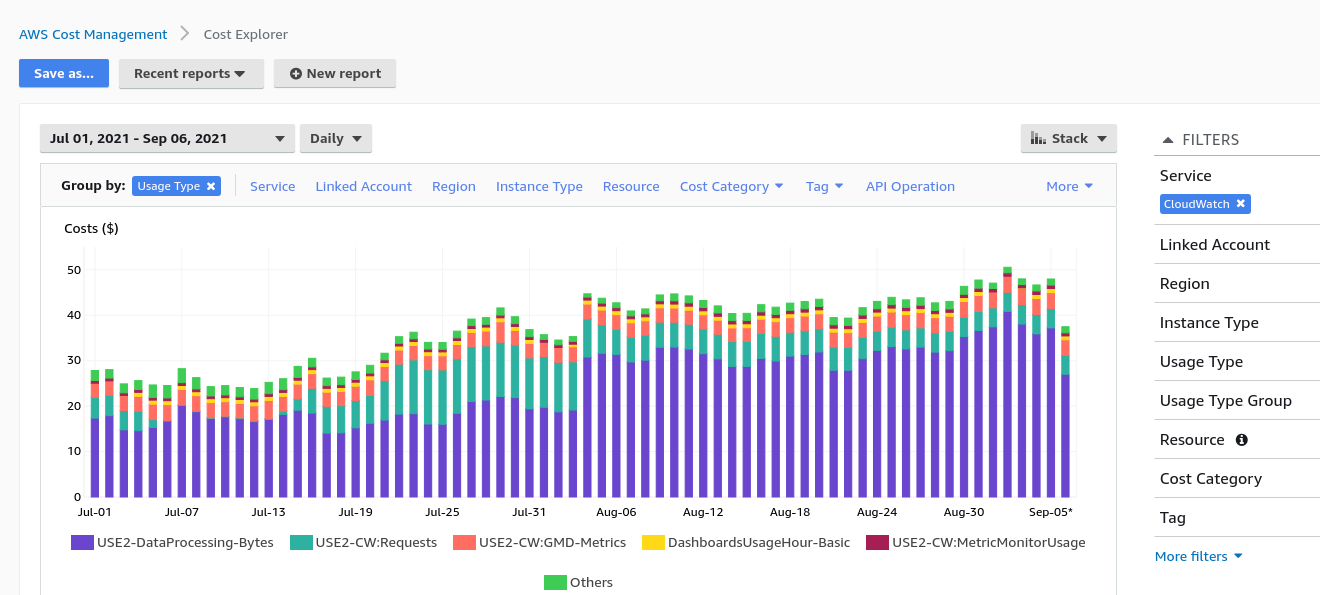1320x595 pixels.
Task: Collapse the FILTERS panel using its arrow
Action: pyautogui.click(x=1168, y=139)
